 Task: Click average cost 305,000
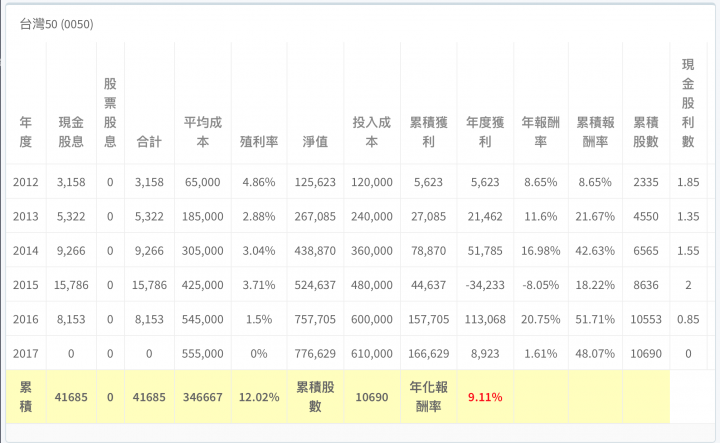(x=202, y=251)
